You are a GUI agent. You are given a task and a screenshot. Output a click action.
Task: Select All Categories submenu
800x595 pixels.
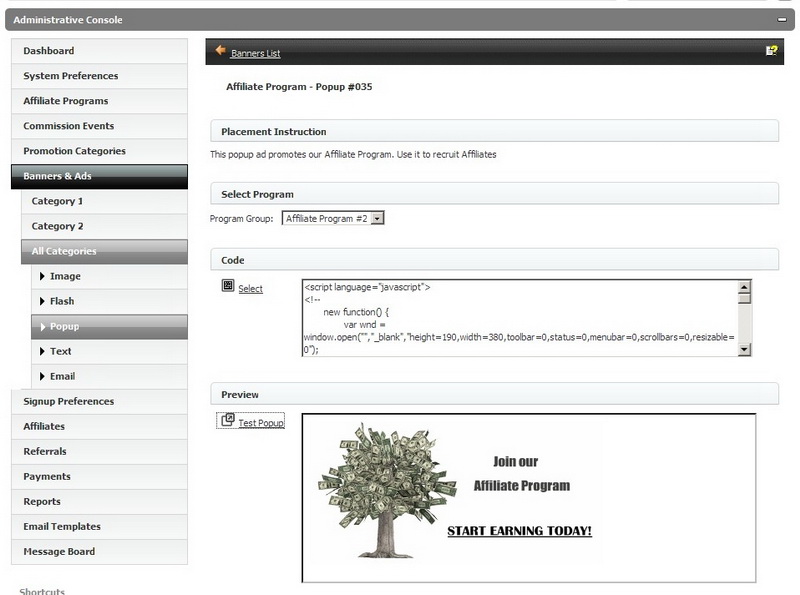(105, 251)
